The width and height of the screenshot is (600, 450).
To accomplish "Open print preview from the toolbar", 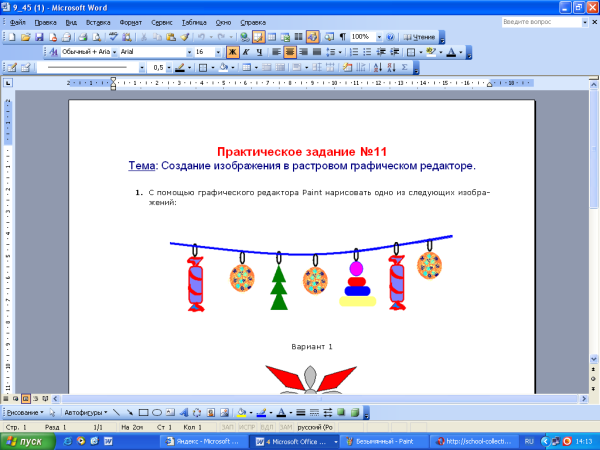I will coord(96,37).
